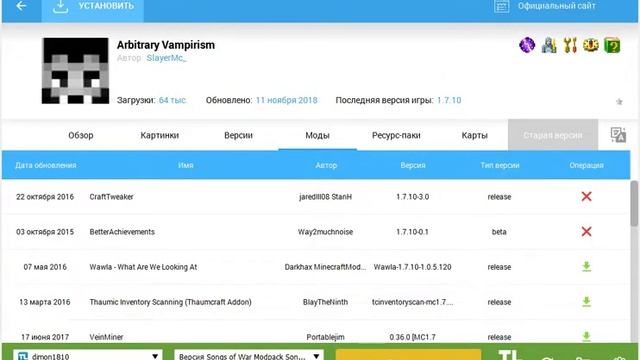Select the CraftTweaker mod name

pyautogui.click(x=111, y=197)
